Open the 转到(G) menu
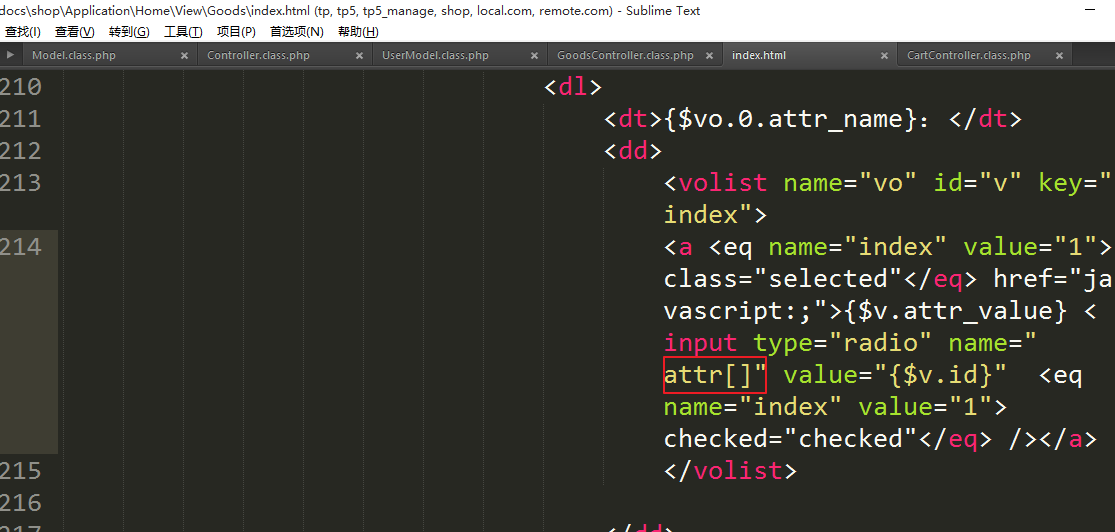The image size is (1115, 532). pyautogui.click(x=129, y=32)
